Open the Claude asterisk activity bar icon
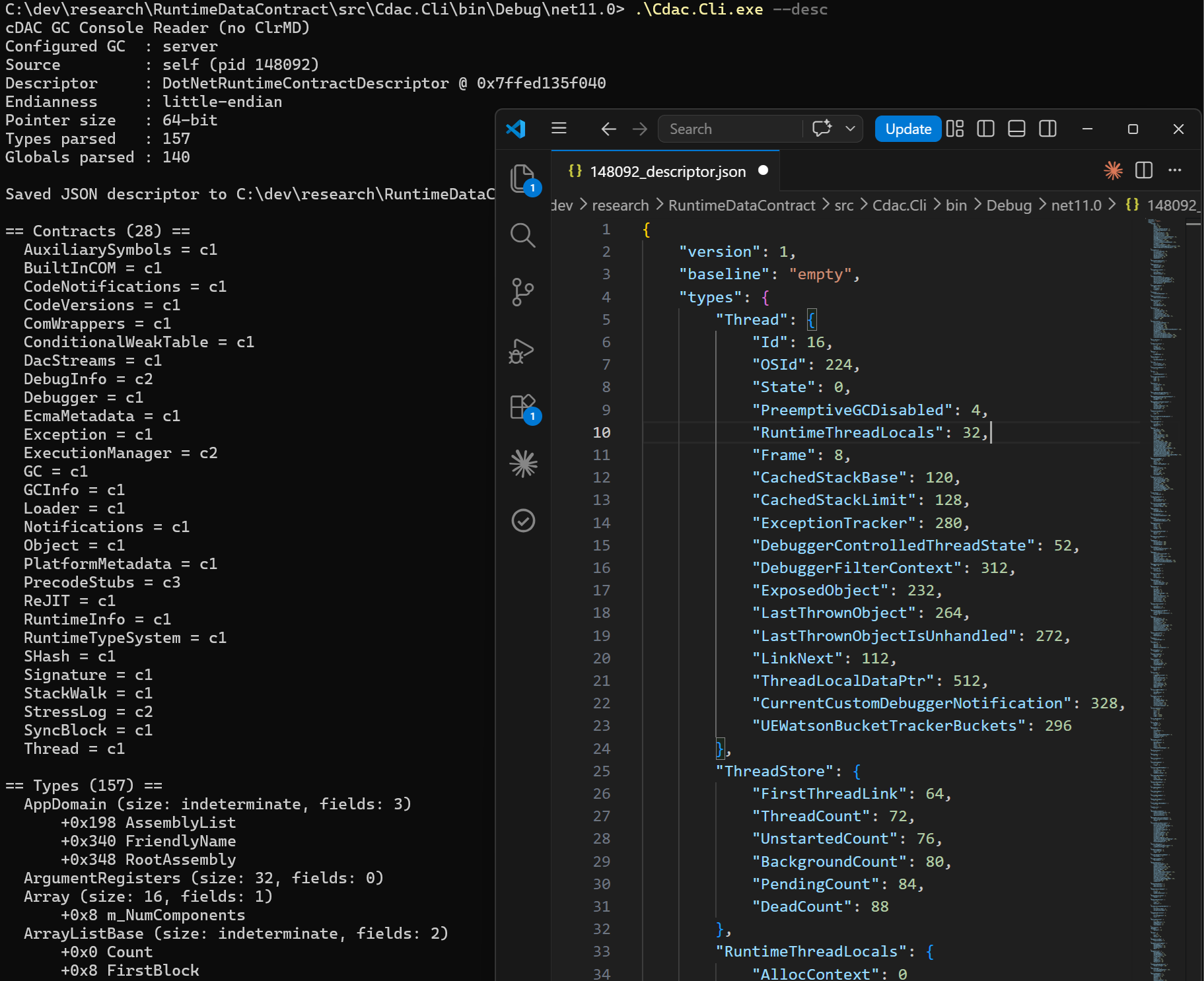 [523, 464]
